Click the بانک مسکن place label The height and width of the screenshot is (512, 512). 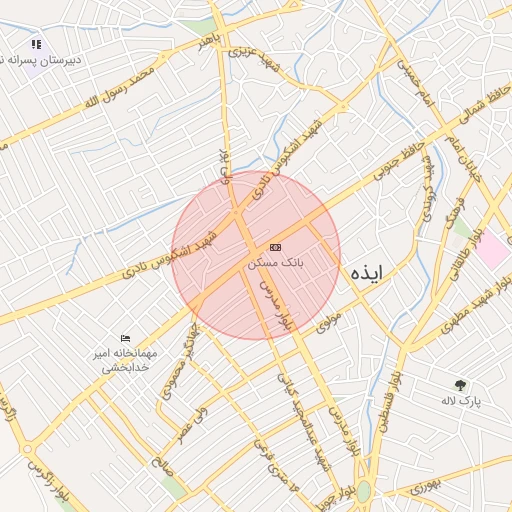coord(276,263)
